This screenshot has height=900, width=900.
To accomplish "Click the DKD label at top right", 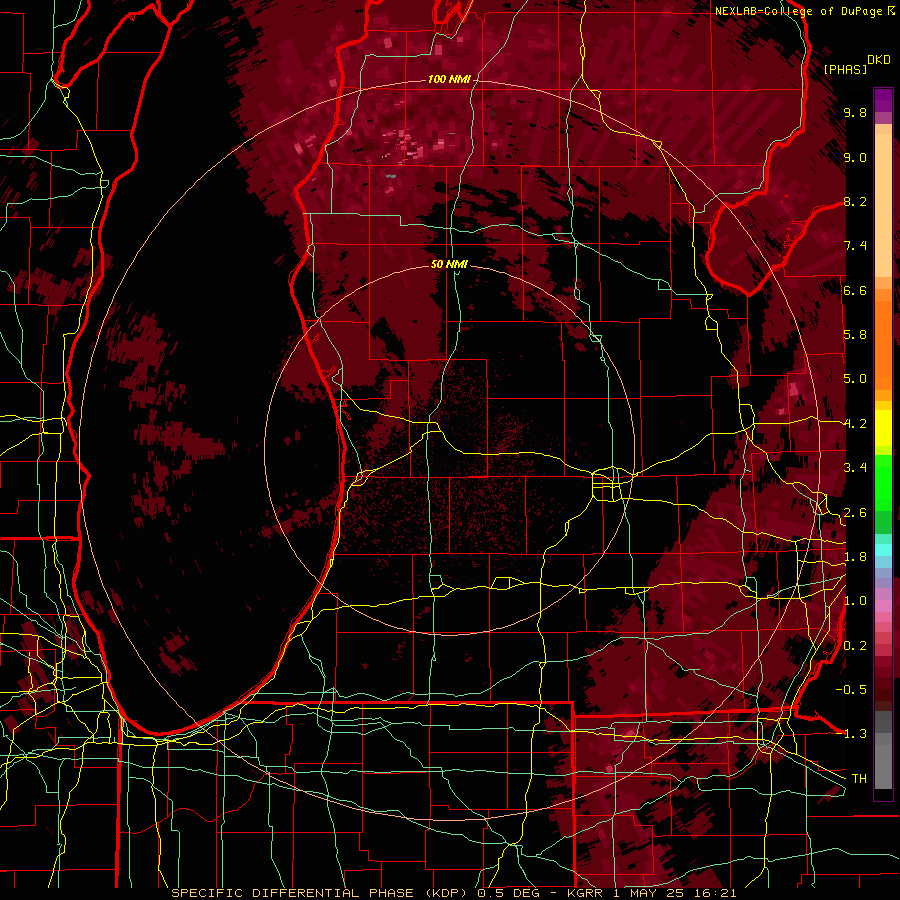I will click(x=879, y=60).
